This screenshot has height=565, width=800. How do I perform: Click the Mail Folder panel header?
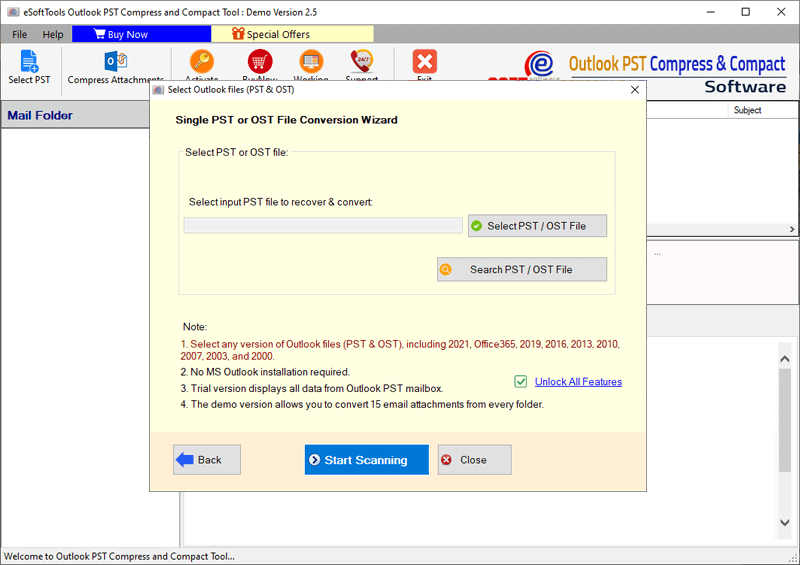pos(76,115)
